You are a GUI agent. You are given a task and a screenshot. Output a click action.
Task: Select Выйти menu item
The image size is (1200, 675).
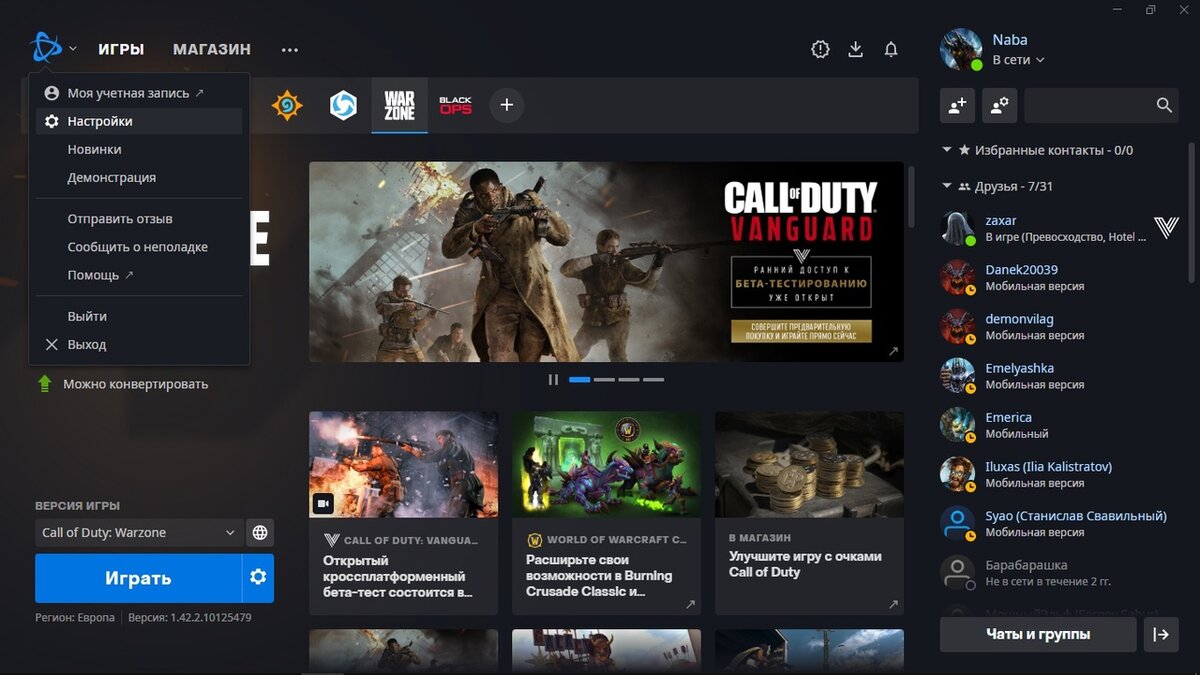(139, 316)
